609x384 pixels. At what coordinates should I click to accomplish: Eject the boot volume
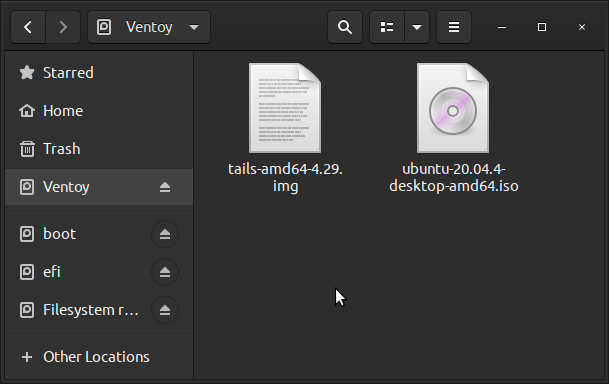[x=165, y=234]
